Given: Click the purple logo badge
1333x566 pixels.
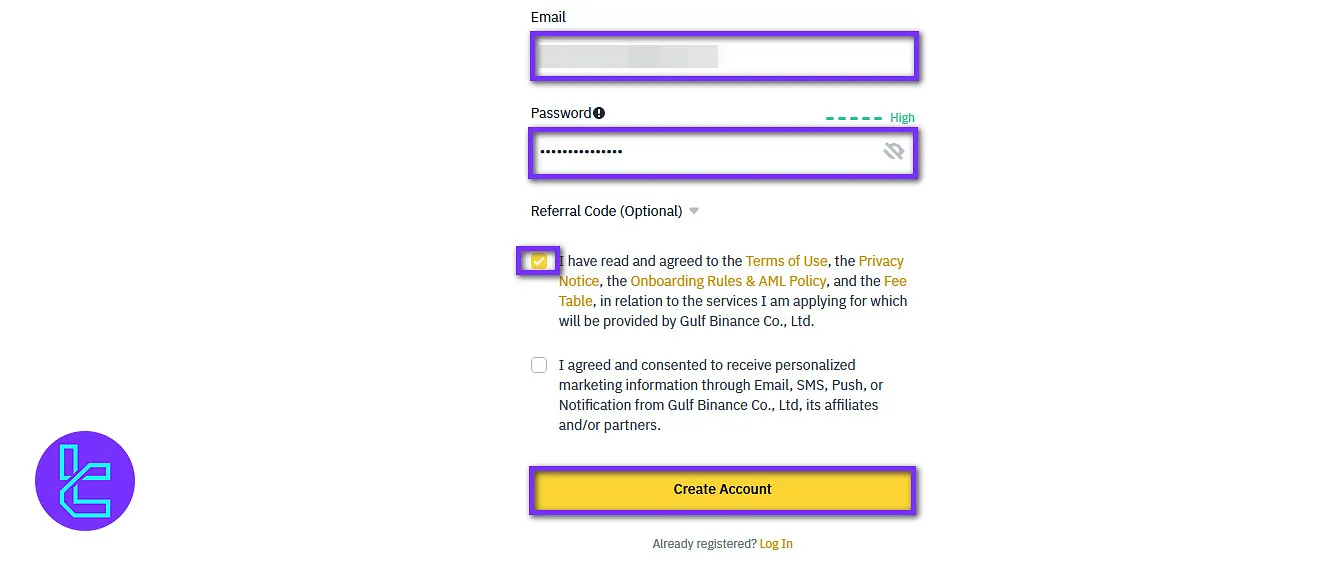Looking at the screenshot, I should pos(85,480).
